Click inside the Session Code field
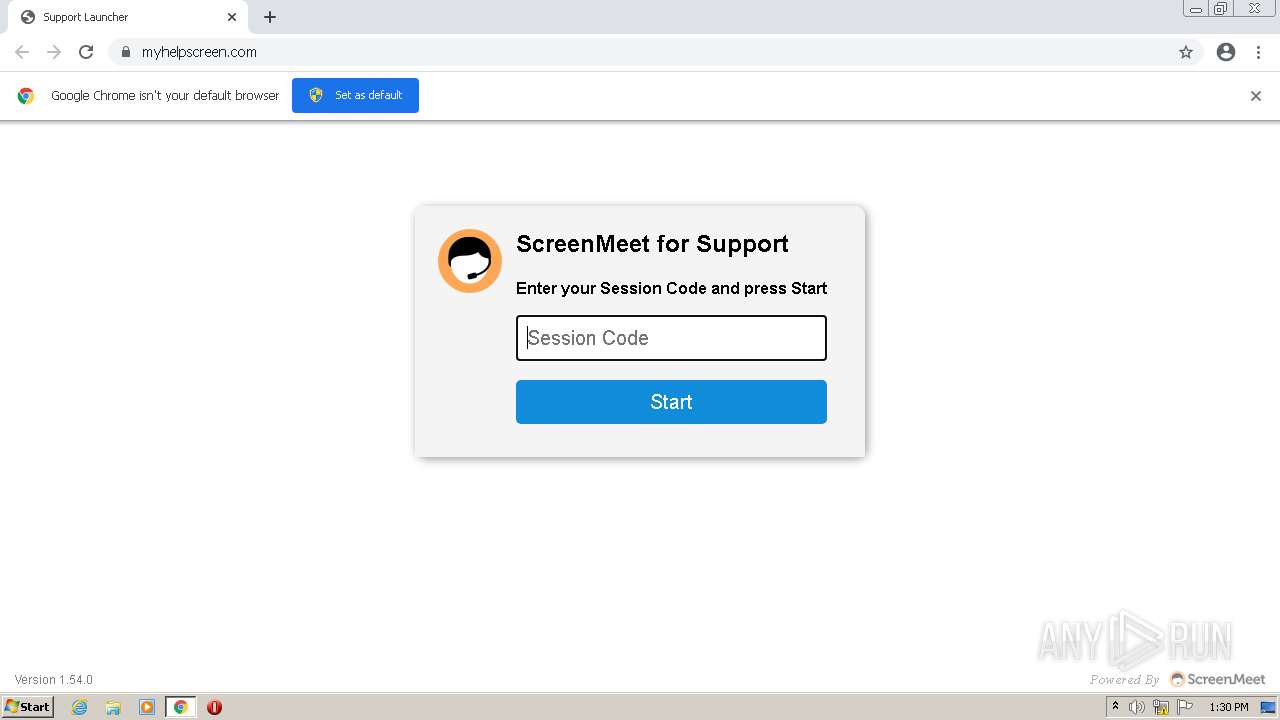Image resolution: width=1280 pixels, height=720 pixels. (x=670, y=338)
